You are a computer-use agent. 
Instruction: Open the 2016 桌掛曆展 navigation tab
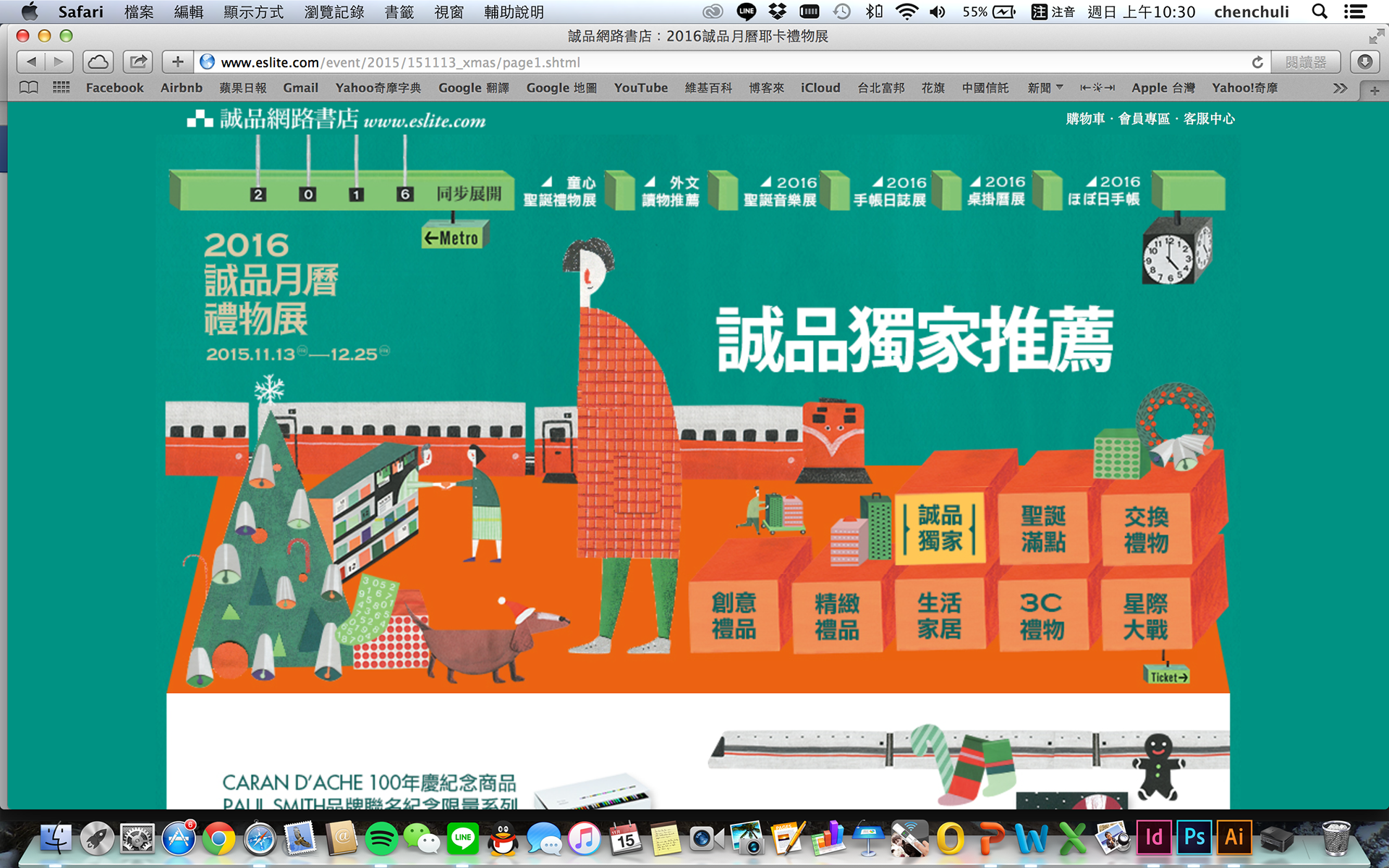(996, 191)
